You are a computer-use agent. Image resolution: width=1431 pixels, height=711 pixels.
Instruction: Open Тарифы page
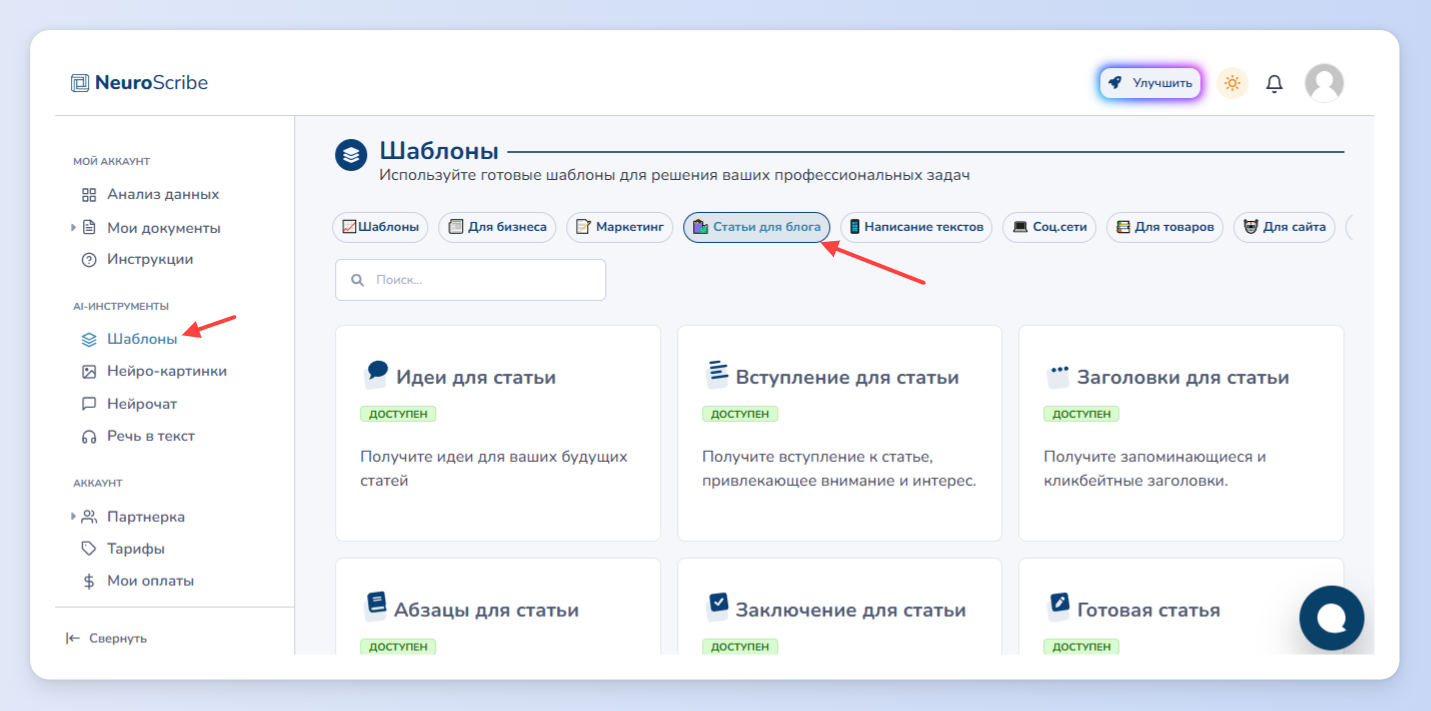135,549
